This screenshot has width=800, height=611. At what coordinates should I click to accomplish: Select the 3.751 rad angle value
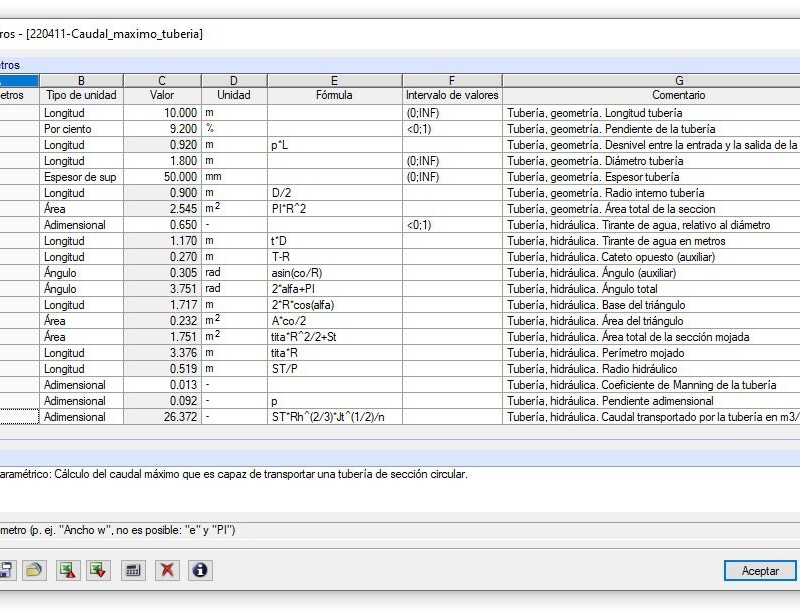162,289
